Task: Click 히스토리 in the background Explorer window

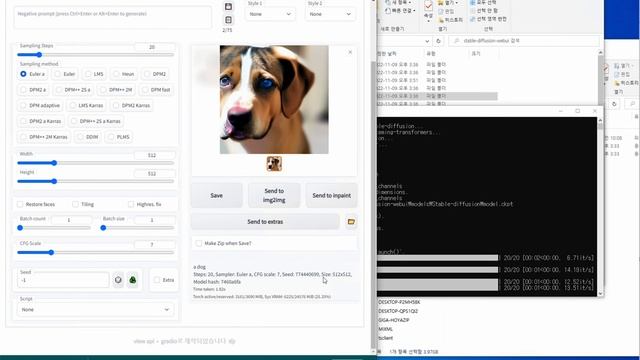Action: click(x=627, y=83)
